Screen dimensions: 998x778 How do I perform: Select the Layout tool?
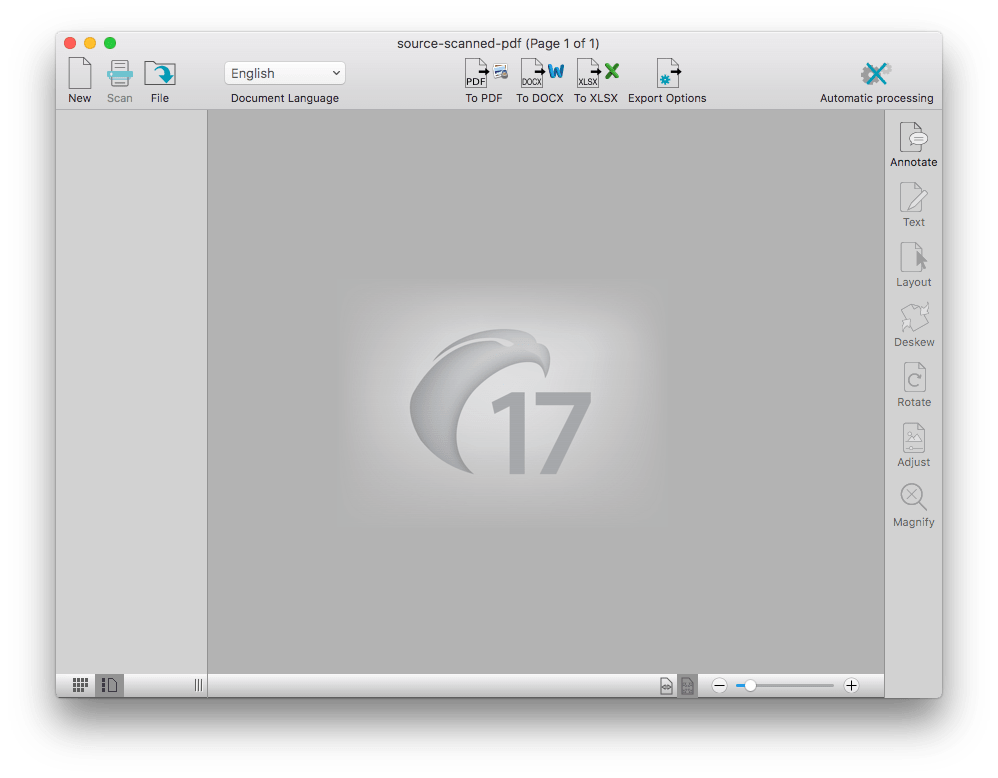click(913, 263)
